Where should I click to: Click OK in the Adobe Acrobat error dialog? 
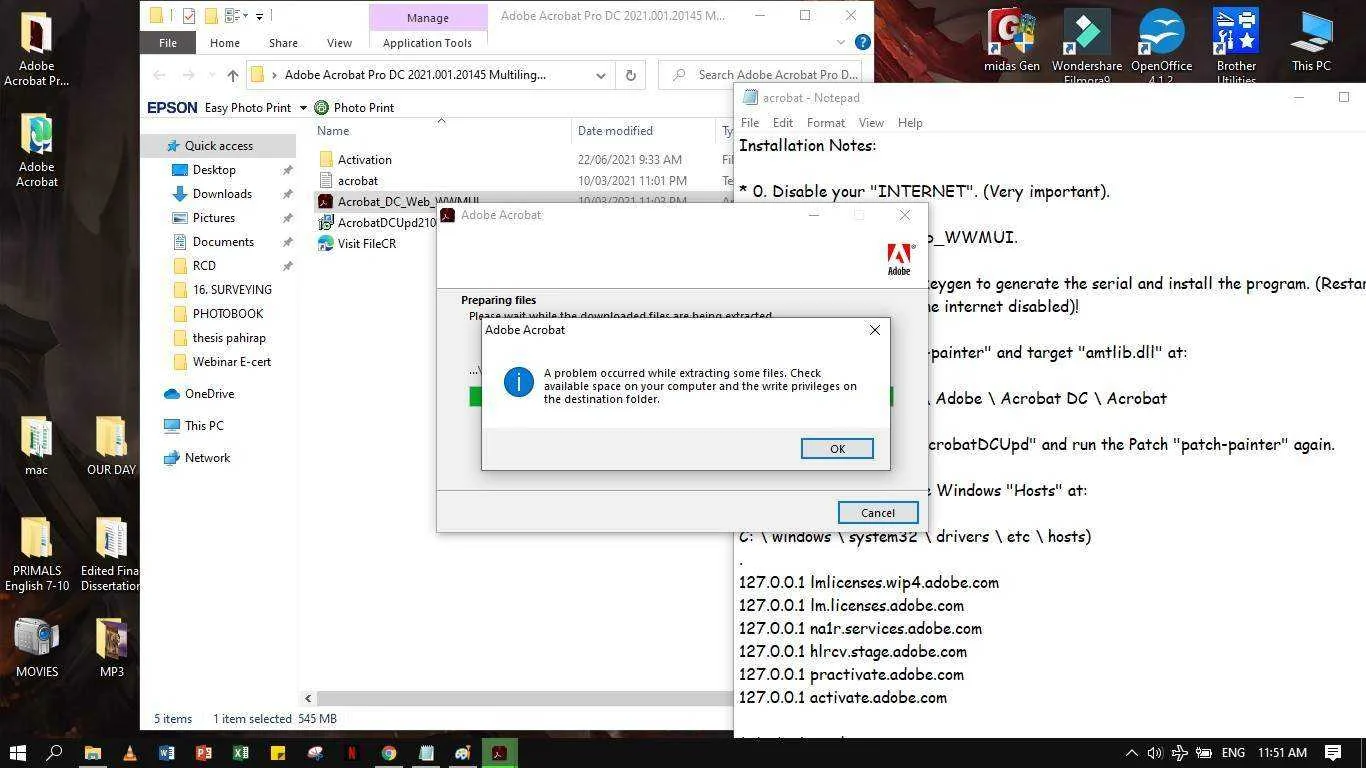pos(837,449)
